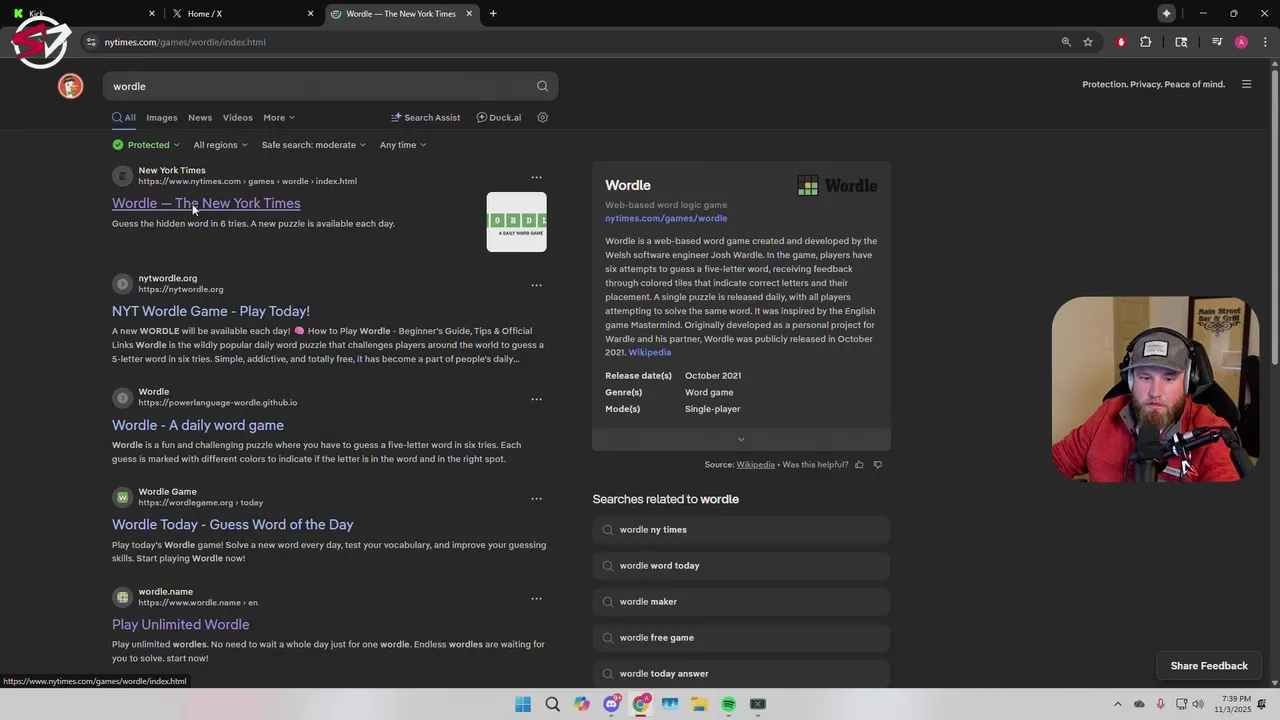Switch to Videos search tab
This screenshot has width=1280, height=720.
238,117
